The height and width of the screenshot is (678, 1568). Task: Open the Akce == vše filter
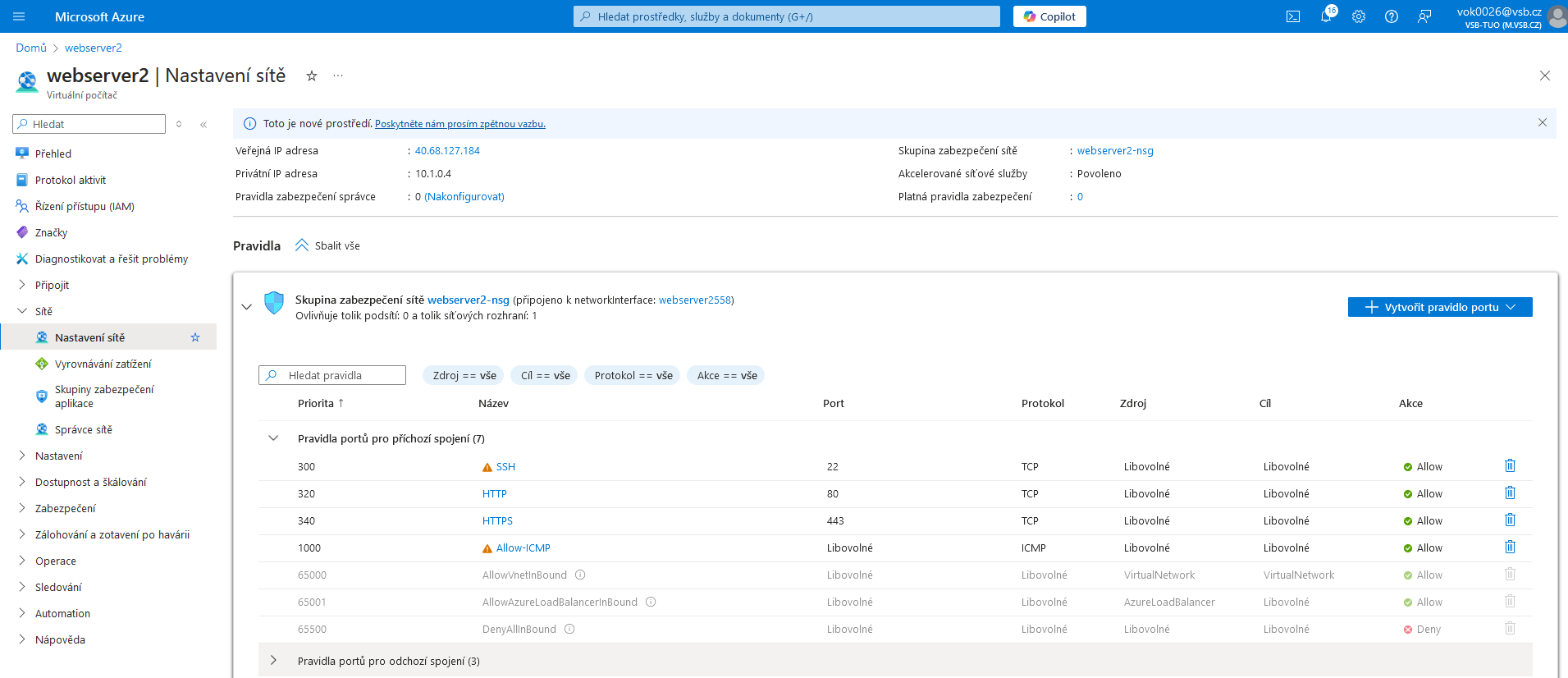pos(726,375)
